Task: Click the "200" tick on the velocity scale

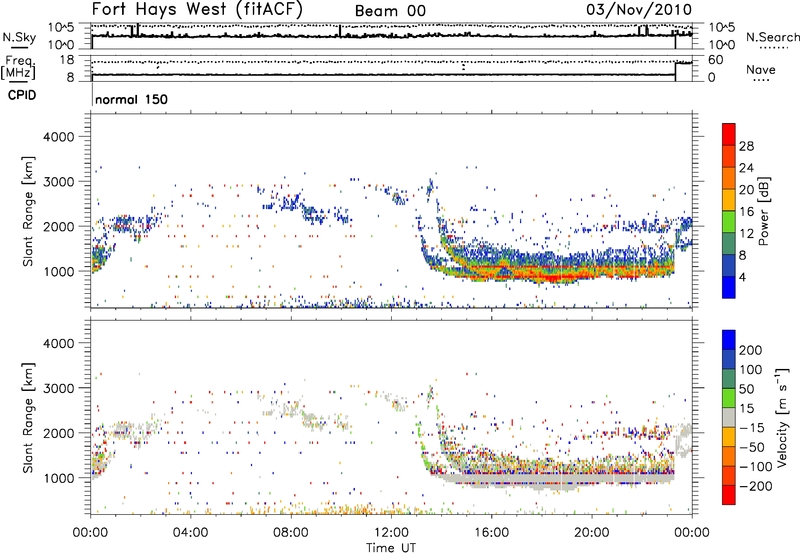Action: pos(751,350)
